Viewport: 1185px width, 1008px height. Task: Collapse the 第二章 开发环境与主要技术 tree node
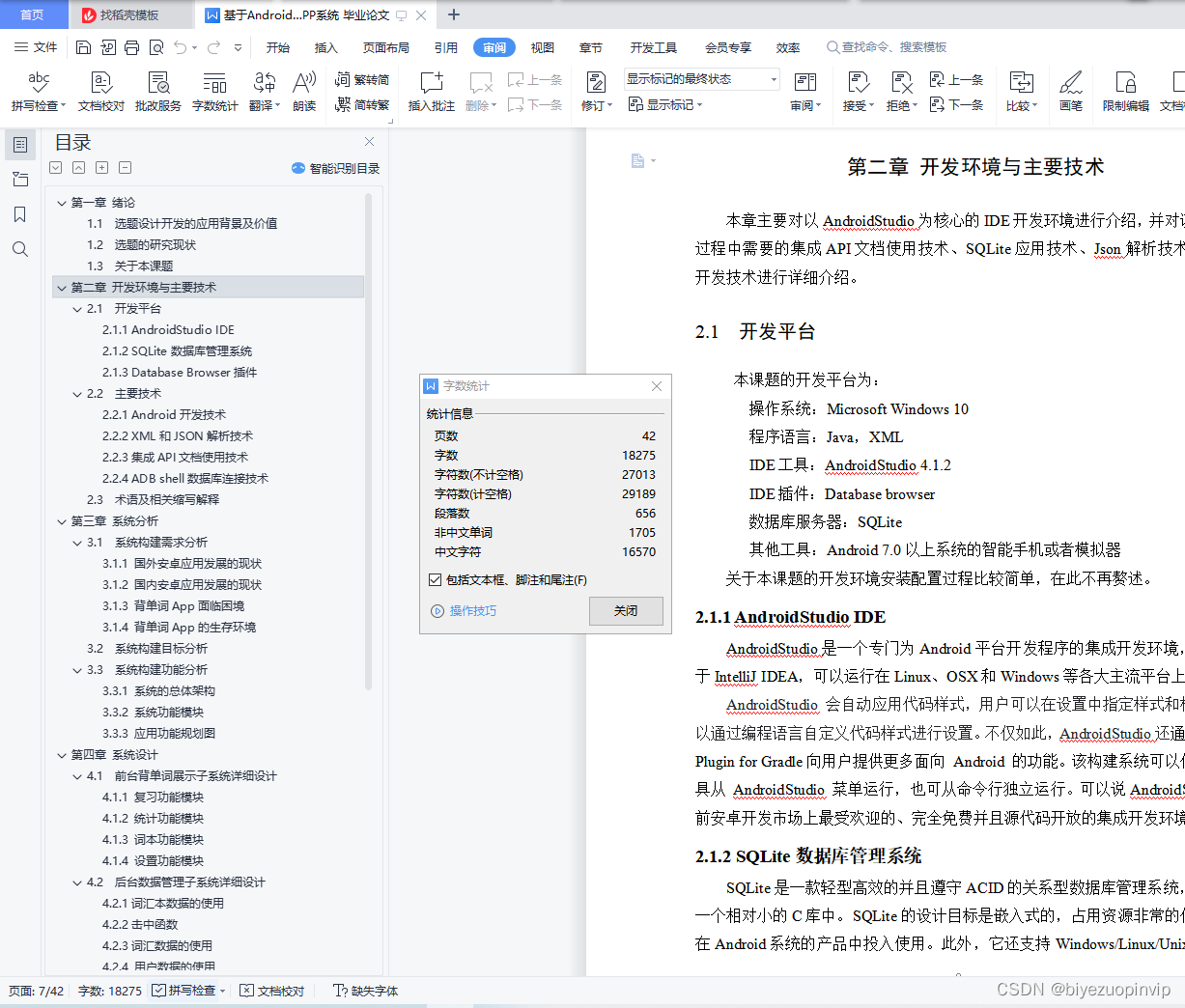(x=62, y=287)
